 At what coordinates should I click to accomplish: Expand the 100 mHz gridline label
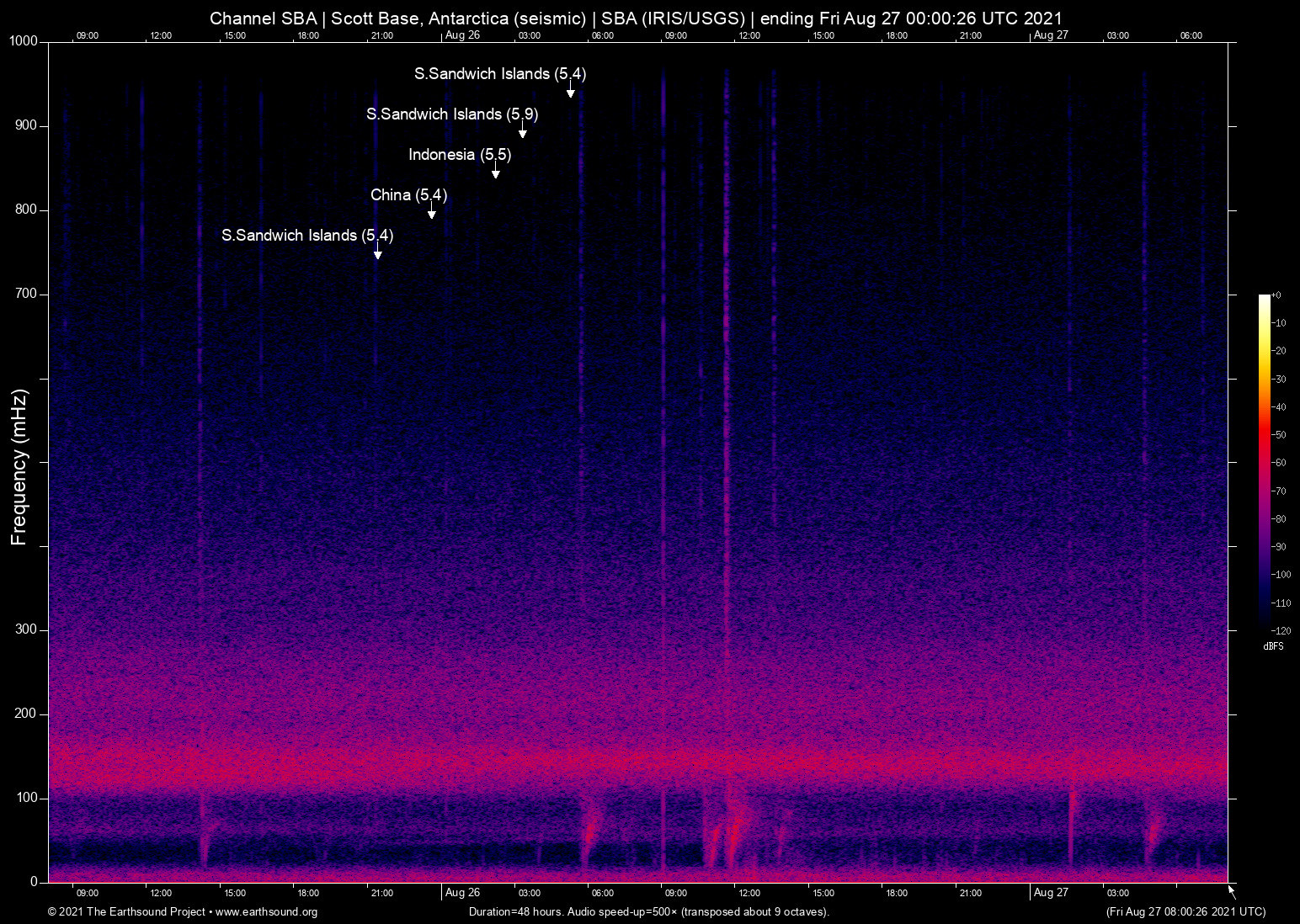[26, 795]
